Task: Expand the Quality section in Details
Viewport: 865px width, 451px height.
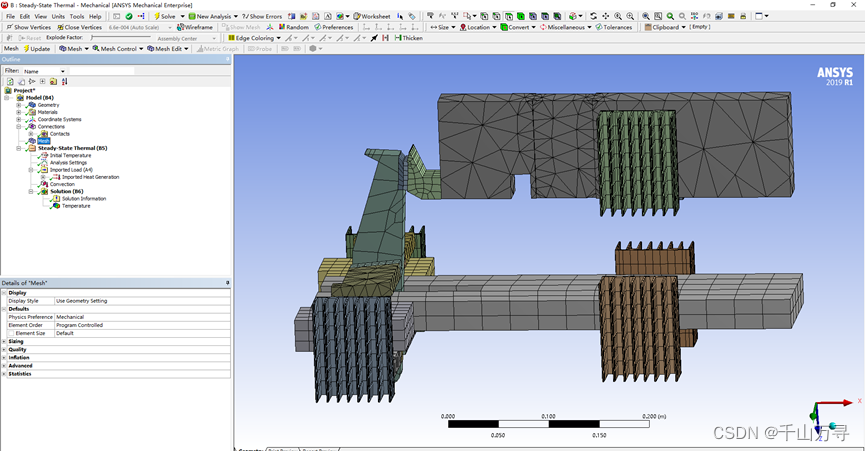Action: [x=4, y=350]
